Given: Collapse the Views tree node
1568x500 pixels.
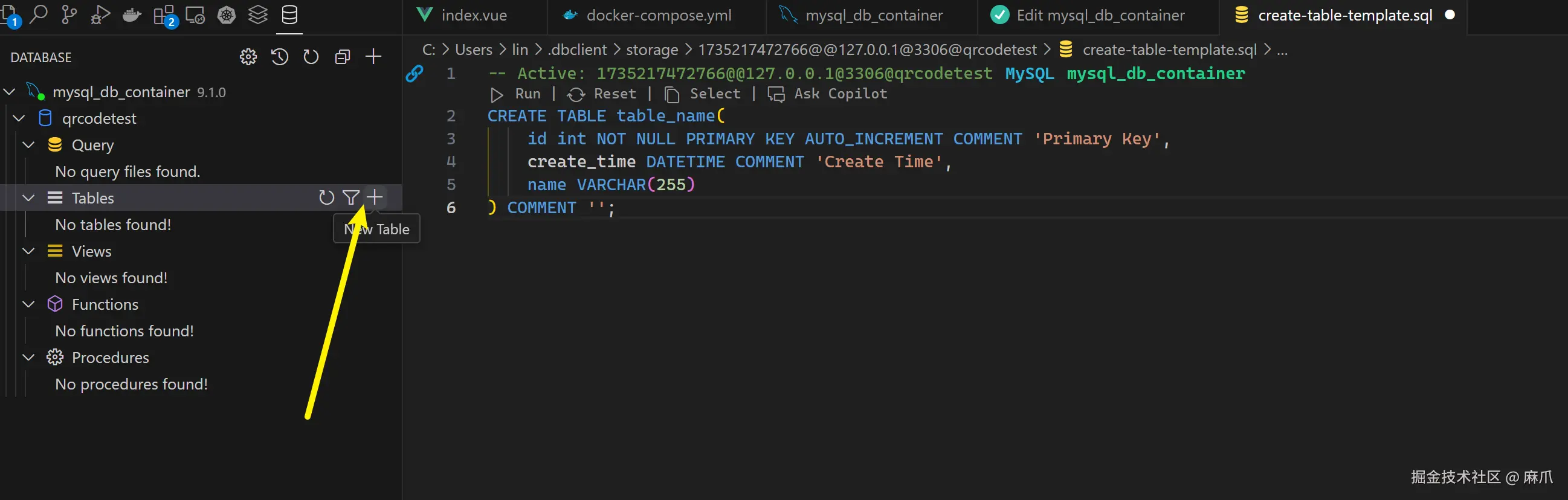Looking at the screenshot, I should tap(28, 251).
